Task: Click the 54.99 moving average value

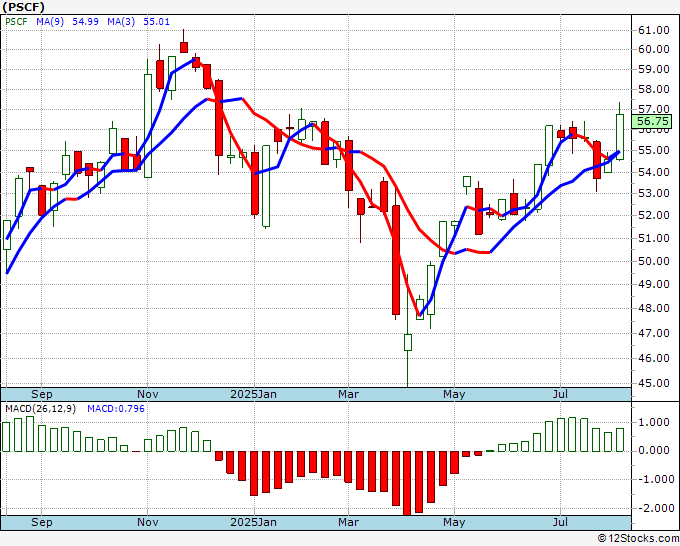Action: 85,22
